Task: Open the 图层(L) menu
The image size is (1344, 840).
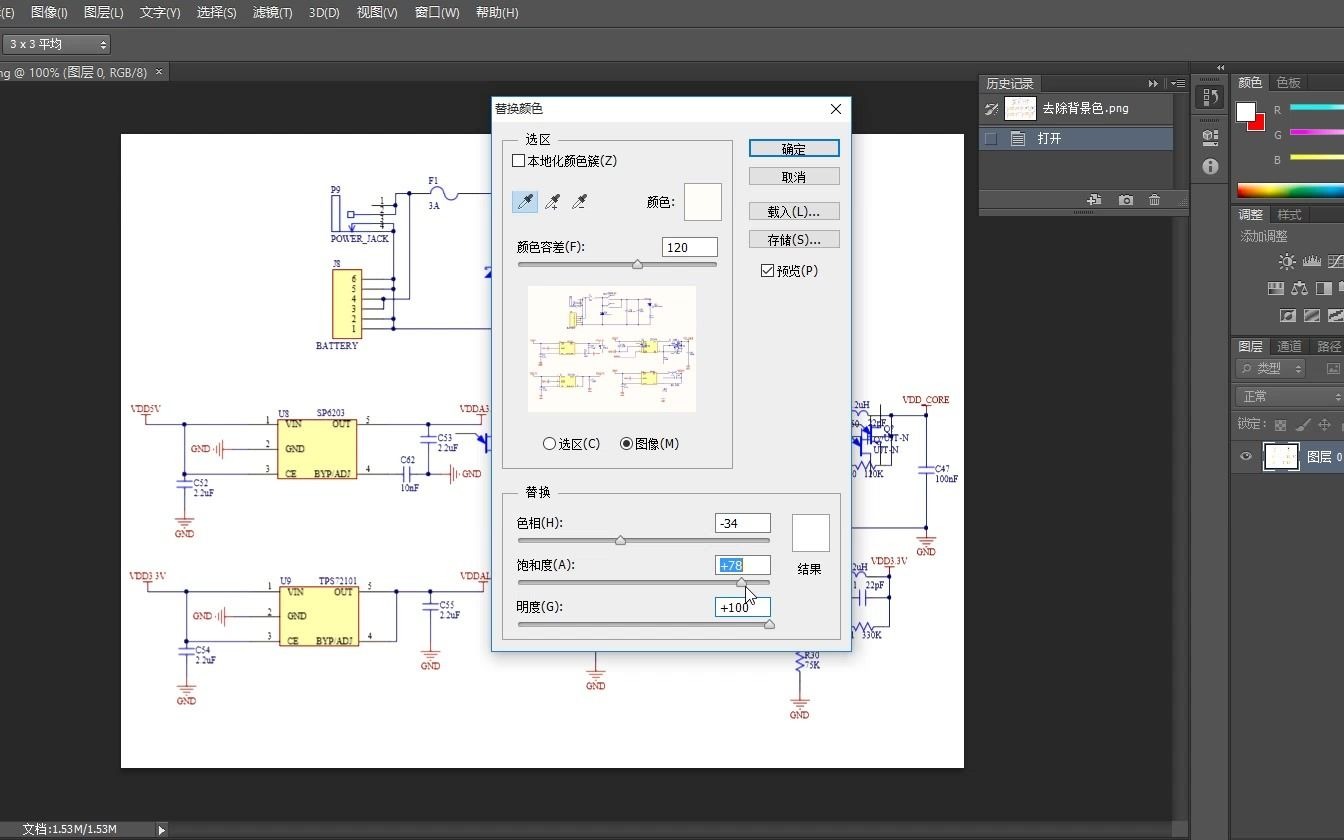Action: [x=104, y=13]
